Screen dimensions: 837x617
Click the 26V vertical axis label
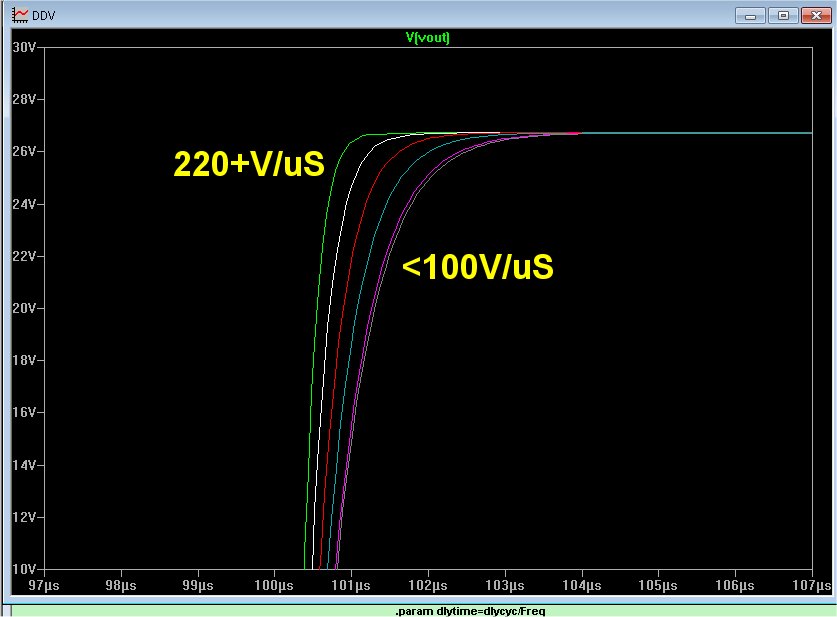point(24,152)
